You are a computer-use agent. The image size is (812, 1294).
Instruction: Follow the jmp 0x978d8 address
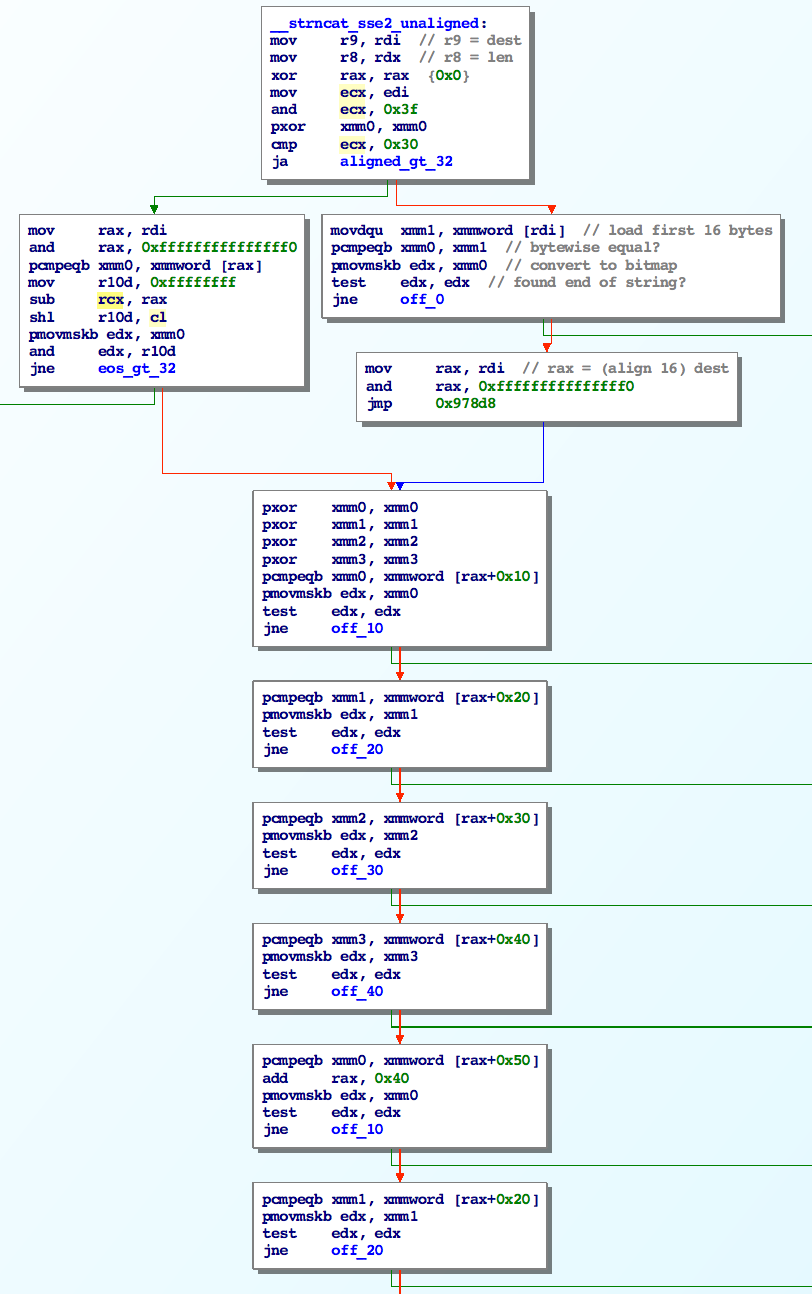[466, 404]
